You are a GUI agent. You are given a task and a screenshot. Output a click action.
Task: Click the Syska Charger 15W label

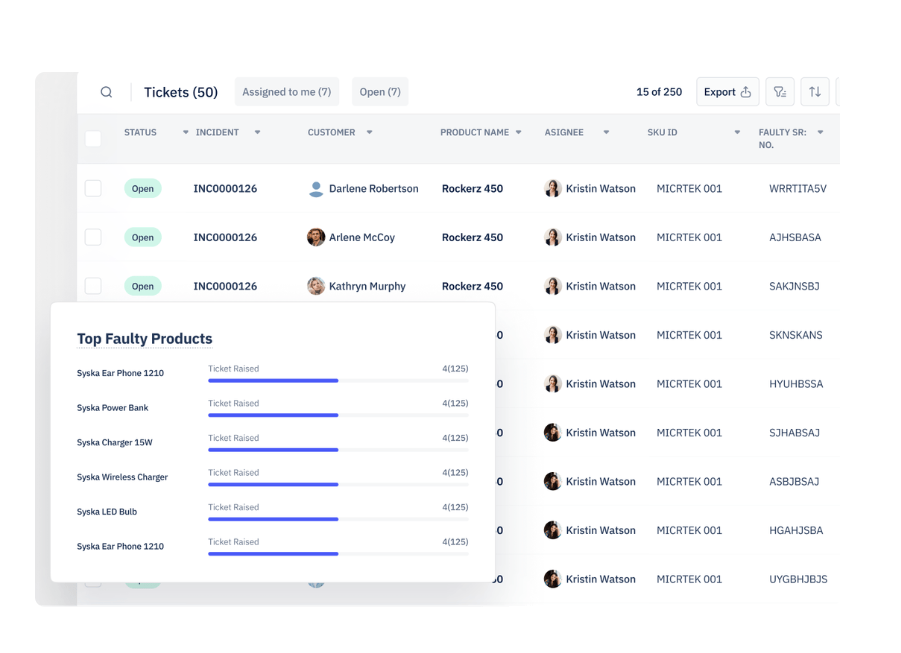pos(115,443)
